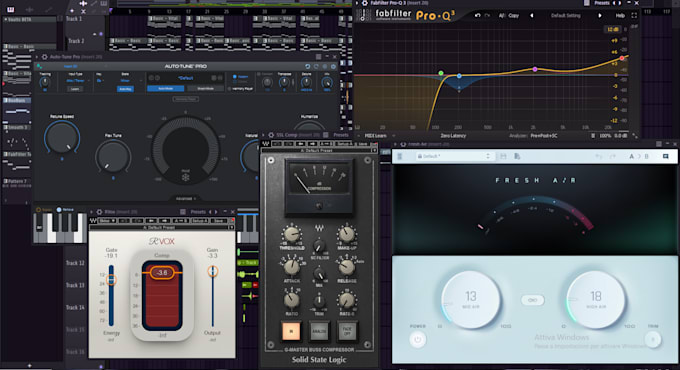Click the Antares logo icon in Auto-Tune

point(39,66)
